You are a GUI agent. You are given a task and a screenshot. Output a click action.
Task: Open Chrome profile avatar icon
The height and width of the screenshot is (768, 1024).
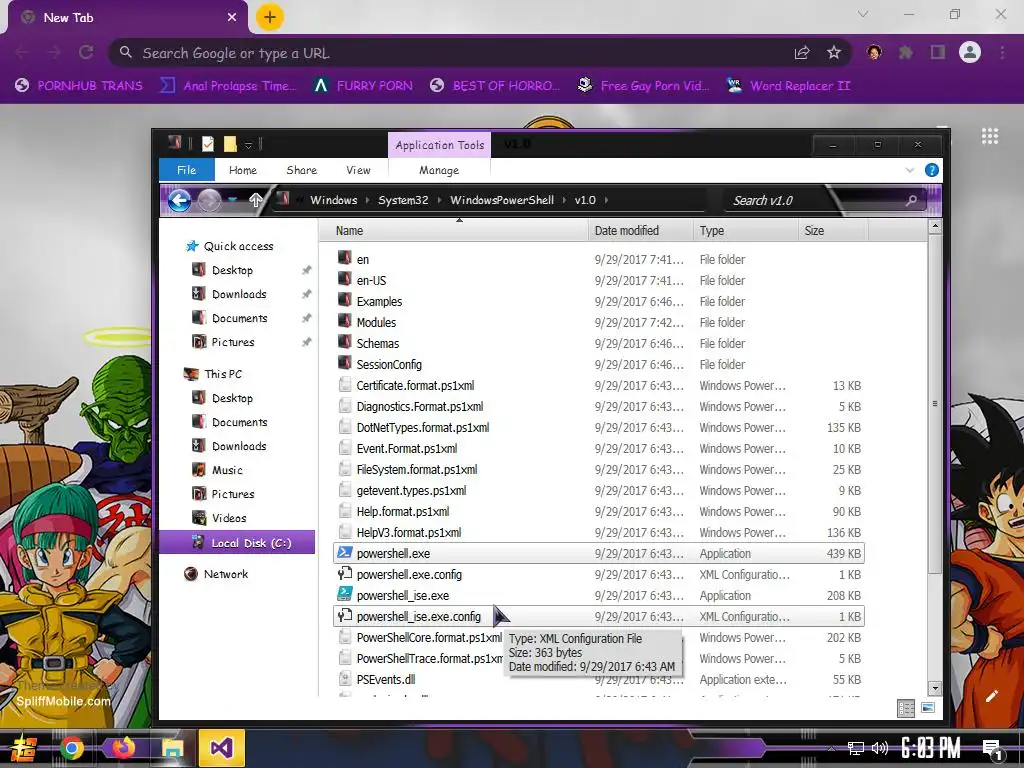[970, 52]
